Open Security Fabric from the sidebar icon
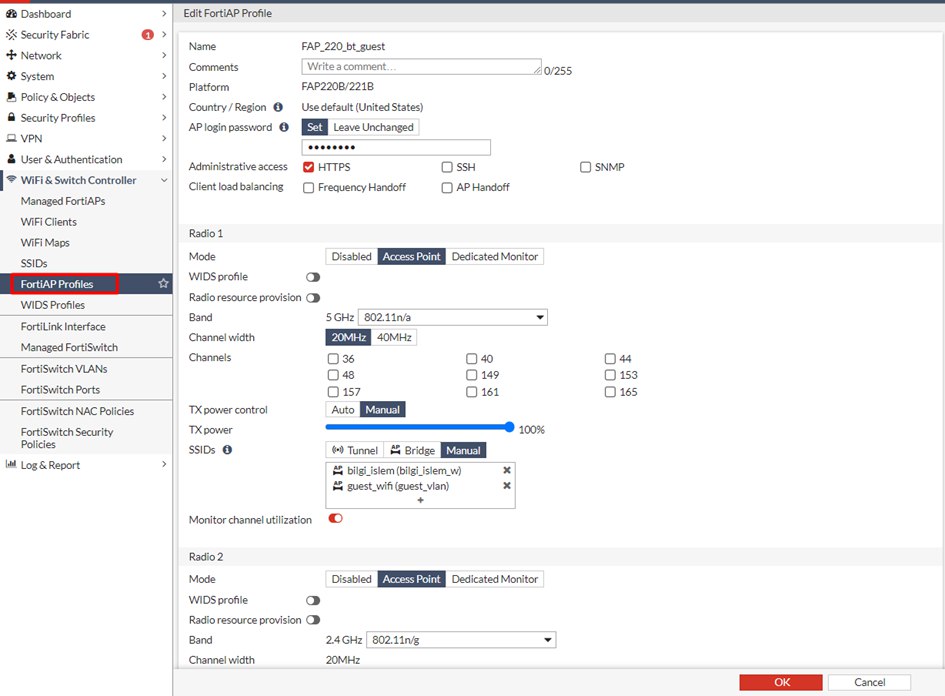Image resolution: width=945 pixels, height=696 pixels. [10, 34]
